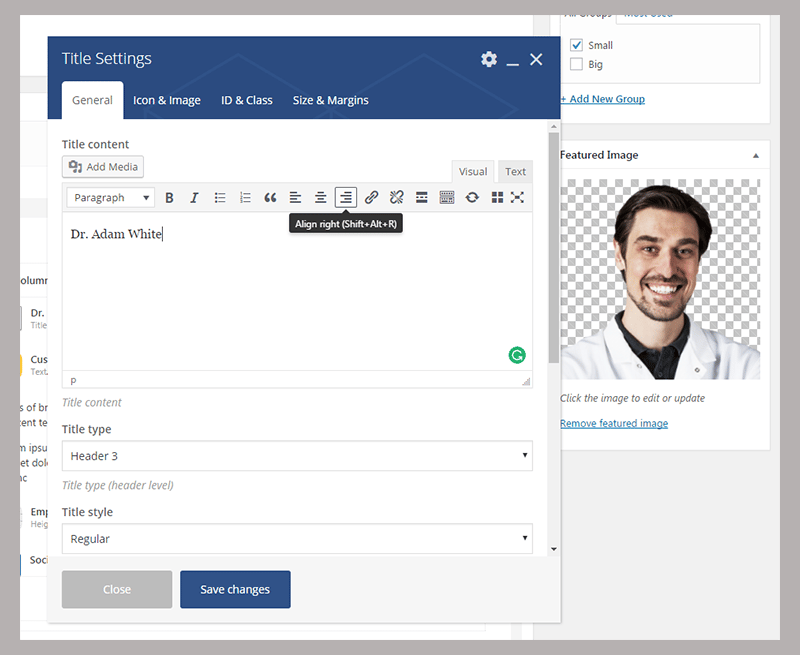This screenshot has width=800, height=655.
Task: Expand the Title style dropdown
Action: (x=297, y=538)
